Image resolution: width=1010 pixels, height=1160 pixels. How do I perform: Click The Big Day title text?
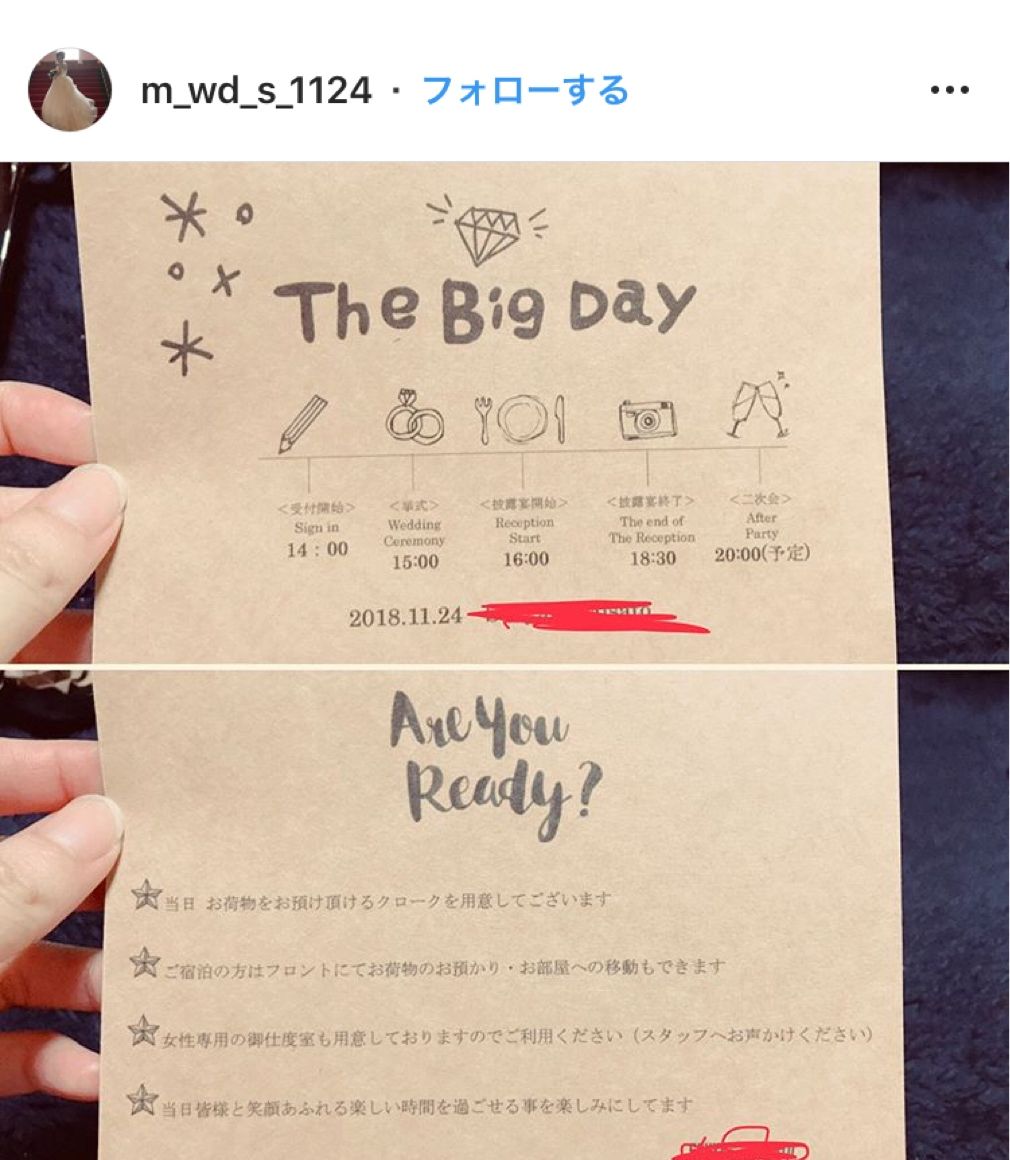(485, 311)
